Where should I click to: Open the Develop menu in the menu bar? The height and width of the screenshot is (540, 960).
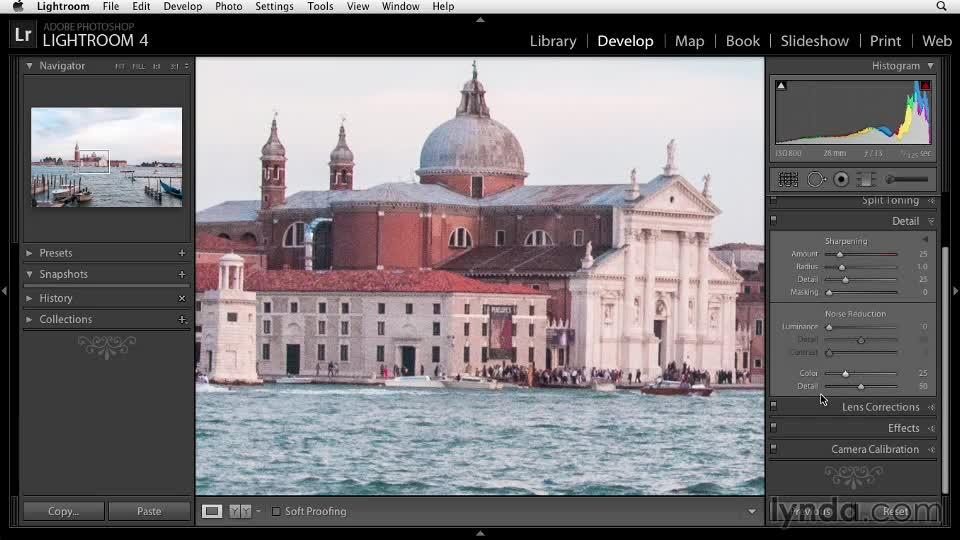coord(182,6)
